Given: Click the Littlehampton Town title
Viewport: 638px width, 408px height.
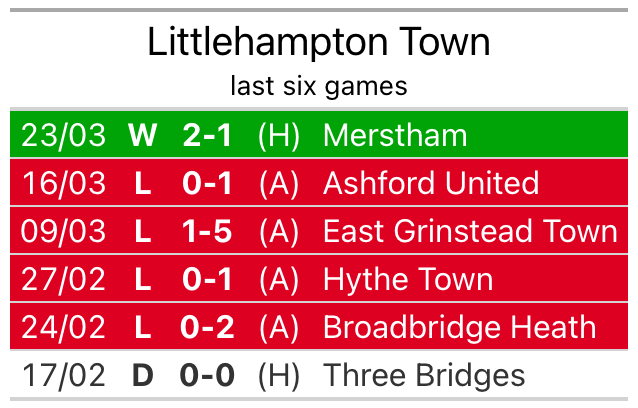Looking at the screenshot, I should tap(319, 42).
